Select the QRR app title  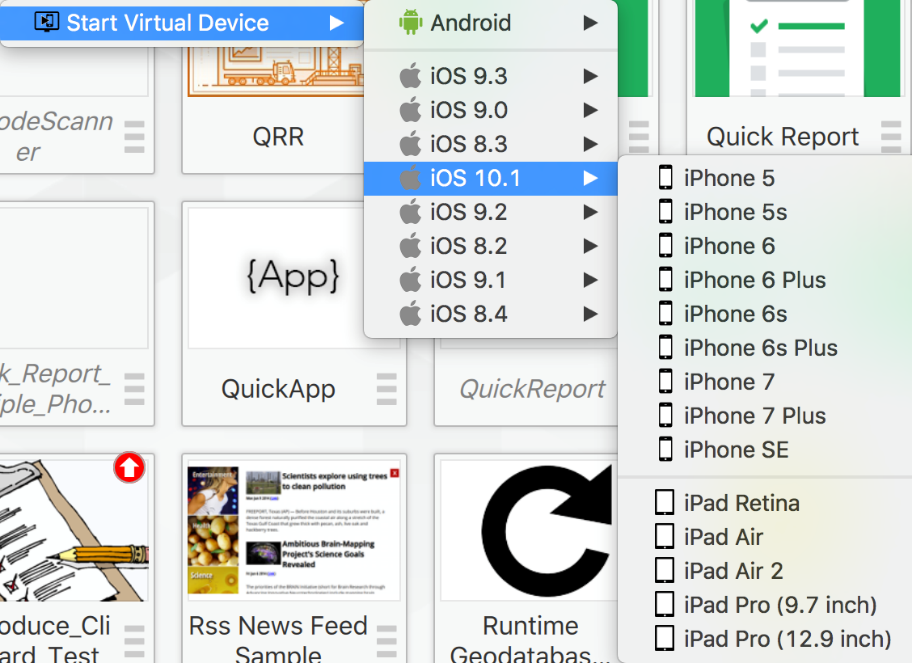(278, 137)
